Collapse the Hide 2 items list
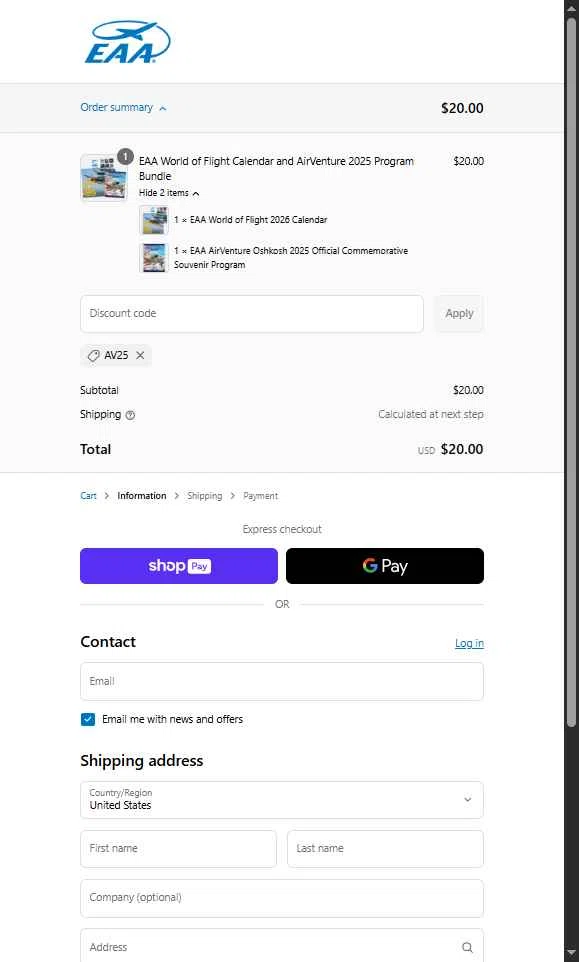 pos(169,193)
